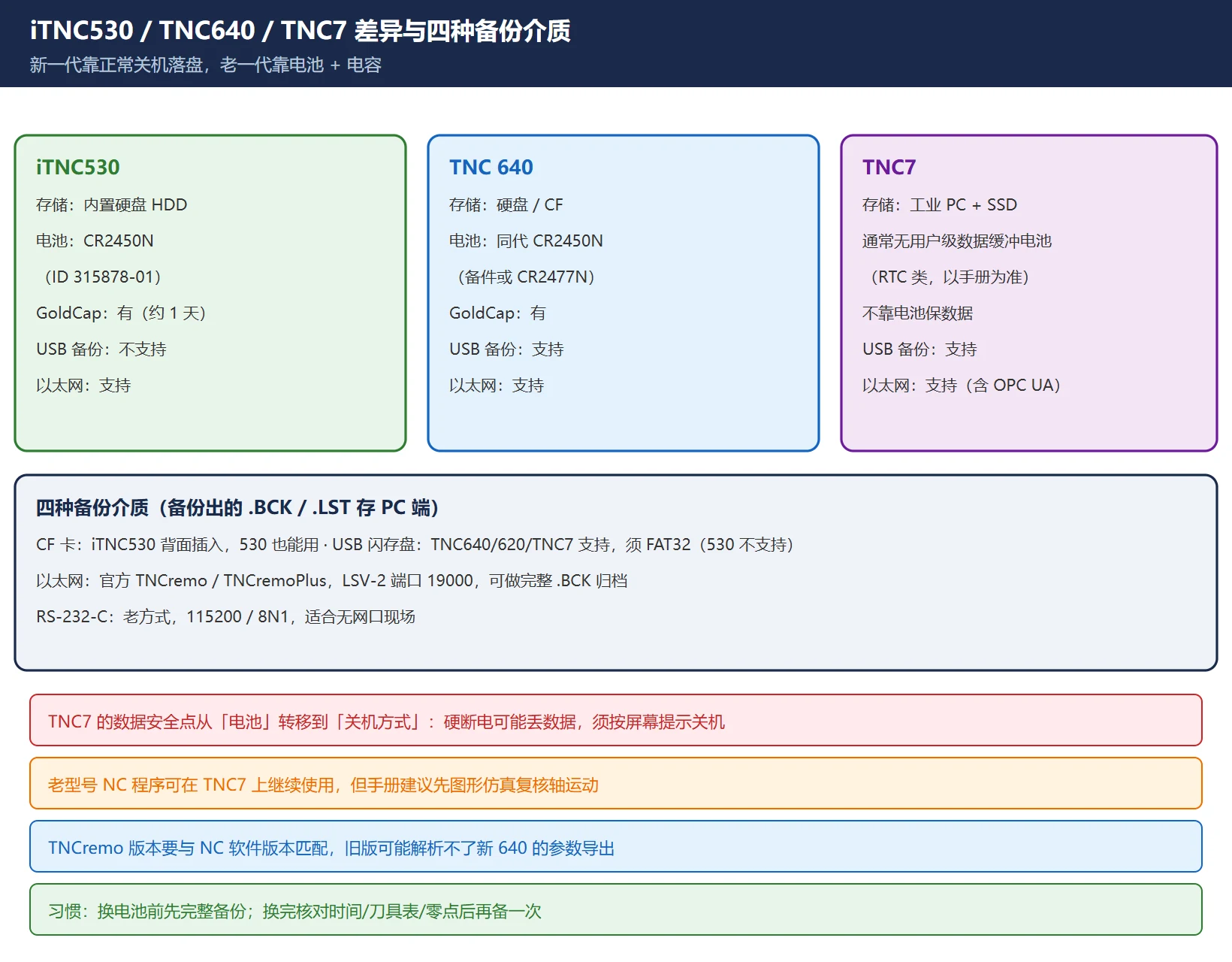Click "USB 备份：支持" in TNC 640 card

click(506, 349)
